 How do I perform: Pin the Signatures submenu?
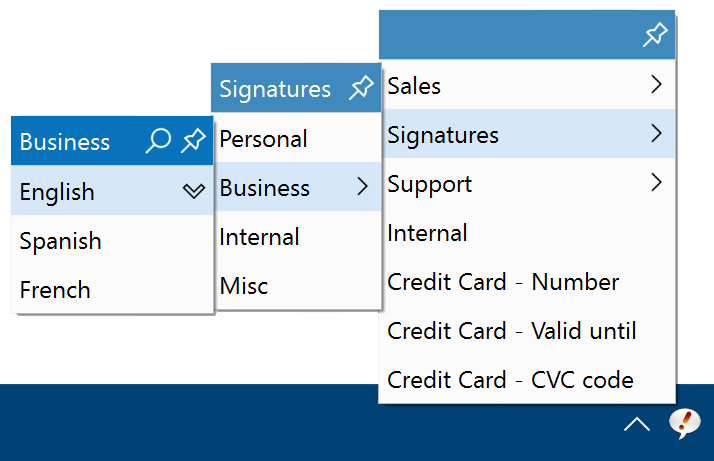[x=361, y=87]
